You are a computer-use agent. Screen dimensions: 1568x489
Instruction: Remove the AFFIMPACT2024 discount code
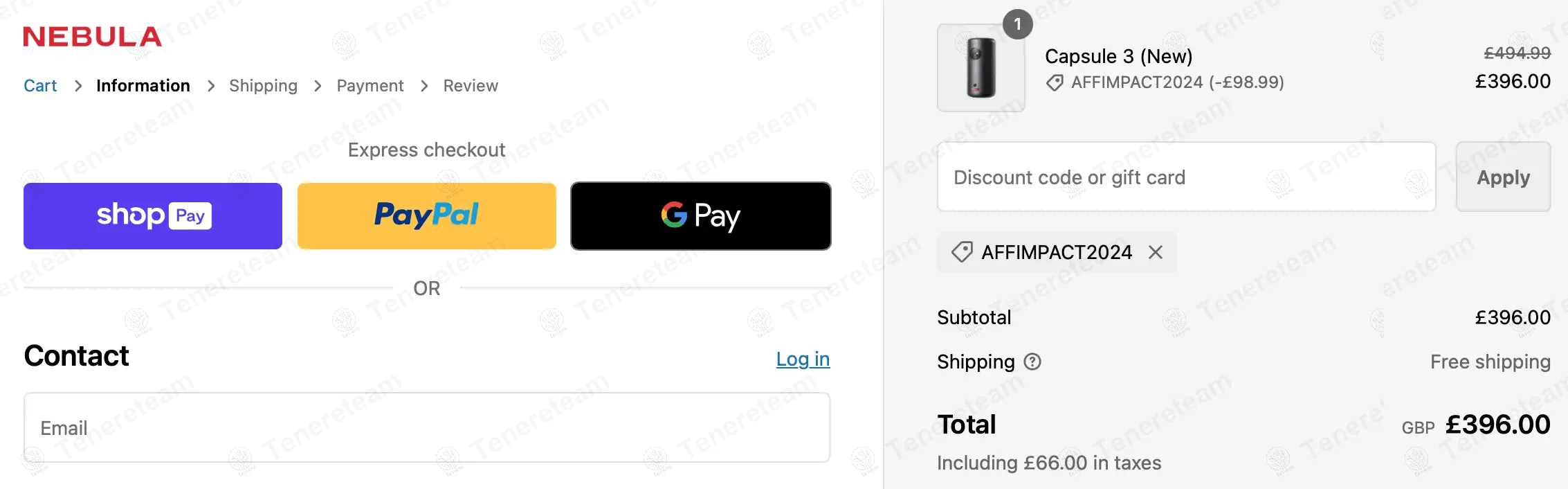pyautogui.click(x=1156, y=252)
